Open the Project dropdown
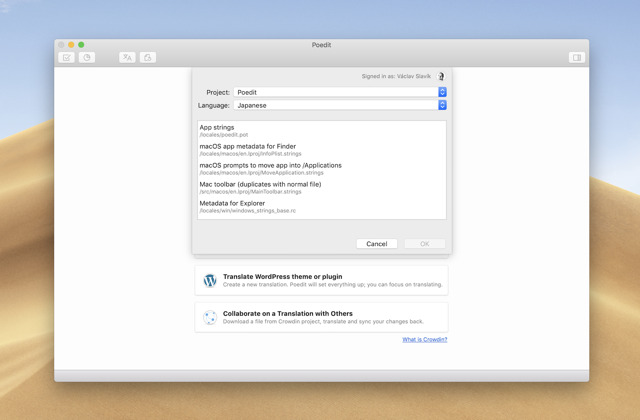This screenshot has width=640, height=420. [340, 92]
